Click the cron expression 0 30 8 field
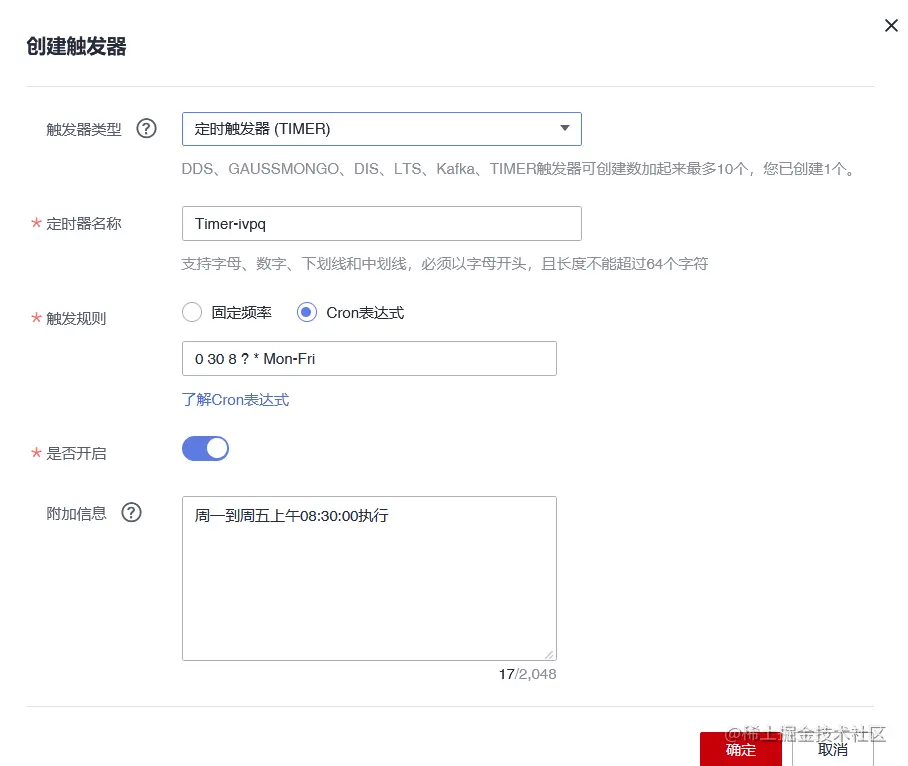 pos(369,358)
